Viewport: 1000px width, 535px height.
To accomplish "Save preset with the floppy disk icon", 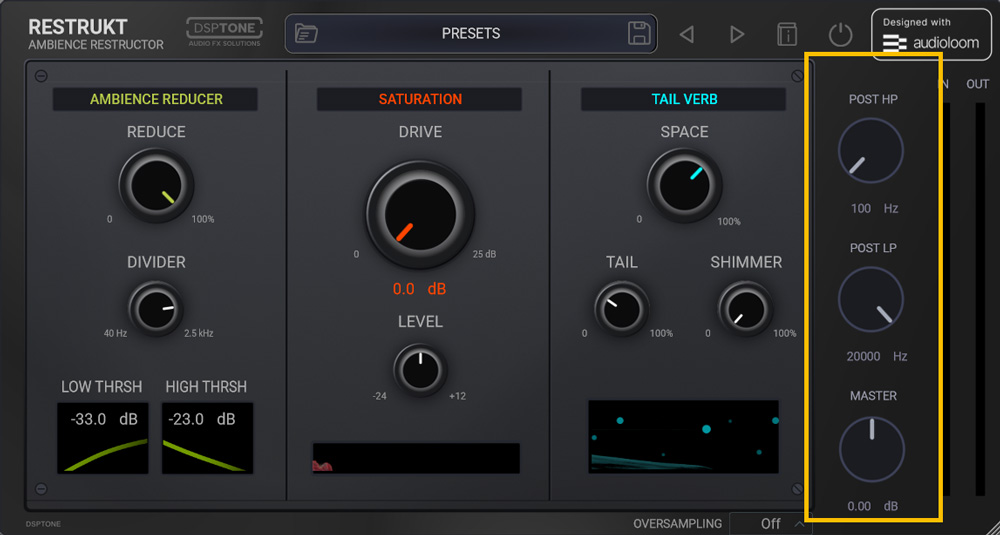I will pos(639,33).
